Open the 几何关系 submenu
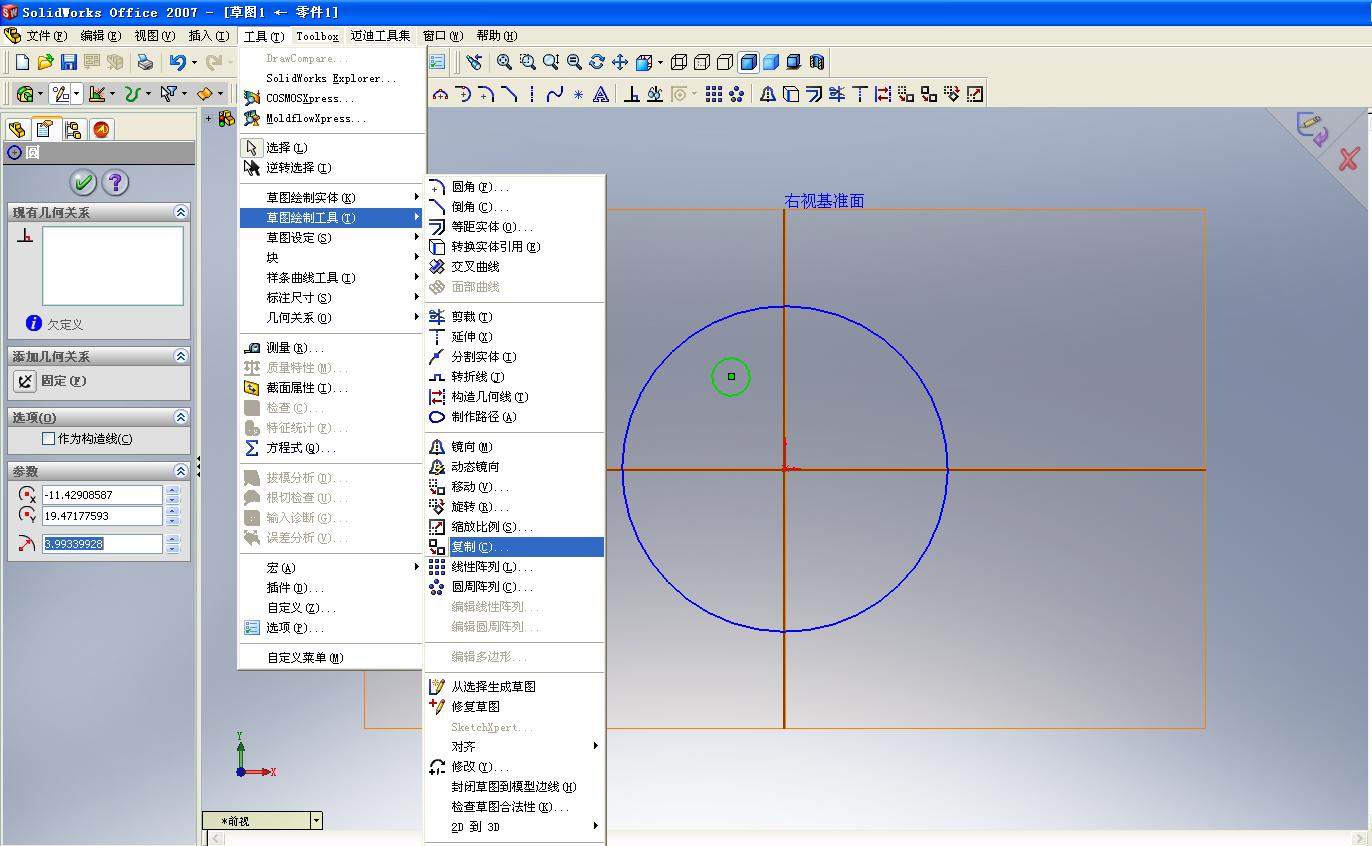Viewport: 1372px width, 846px height. click(332, 318)
